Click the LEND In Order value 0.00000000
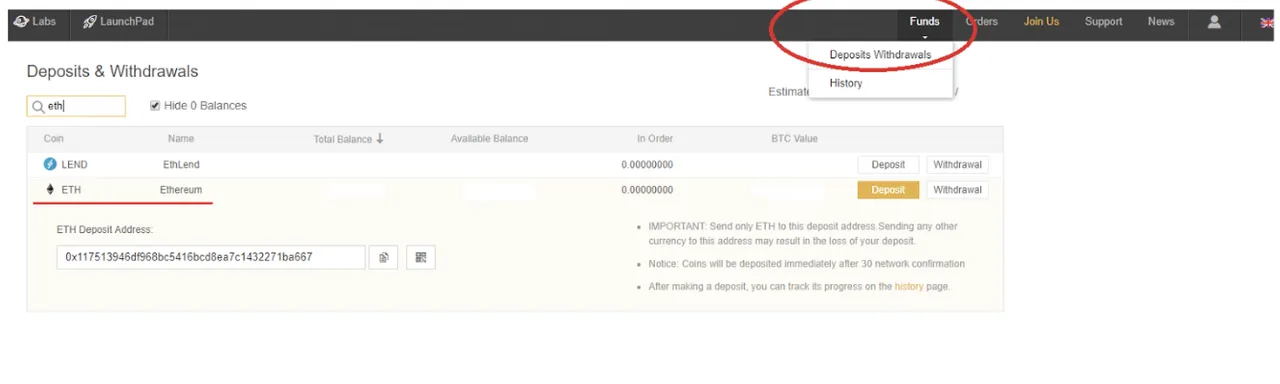The image size is (1280, 384). [647, 165]
